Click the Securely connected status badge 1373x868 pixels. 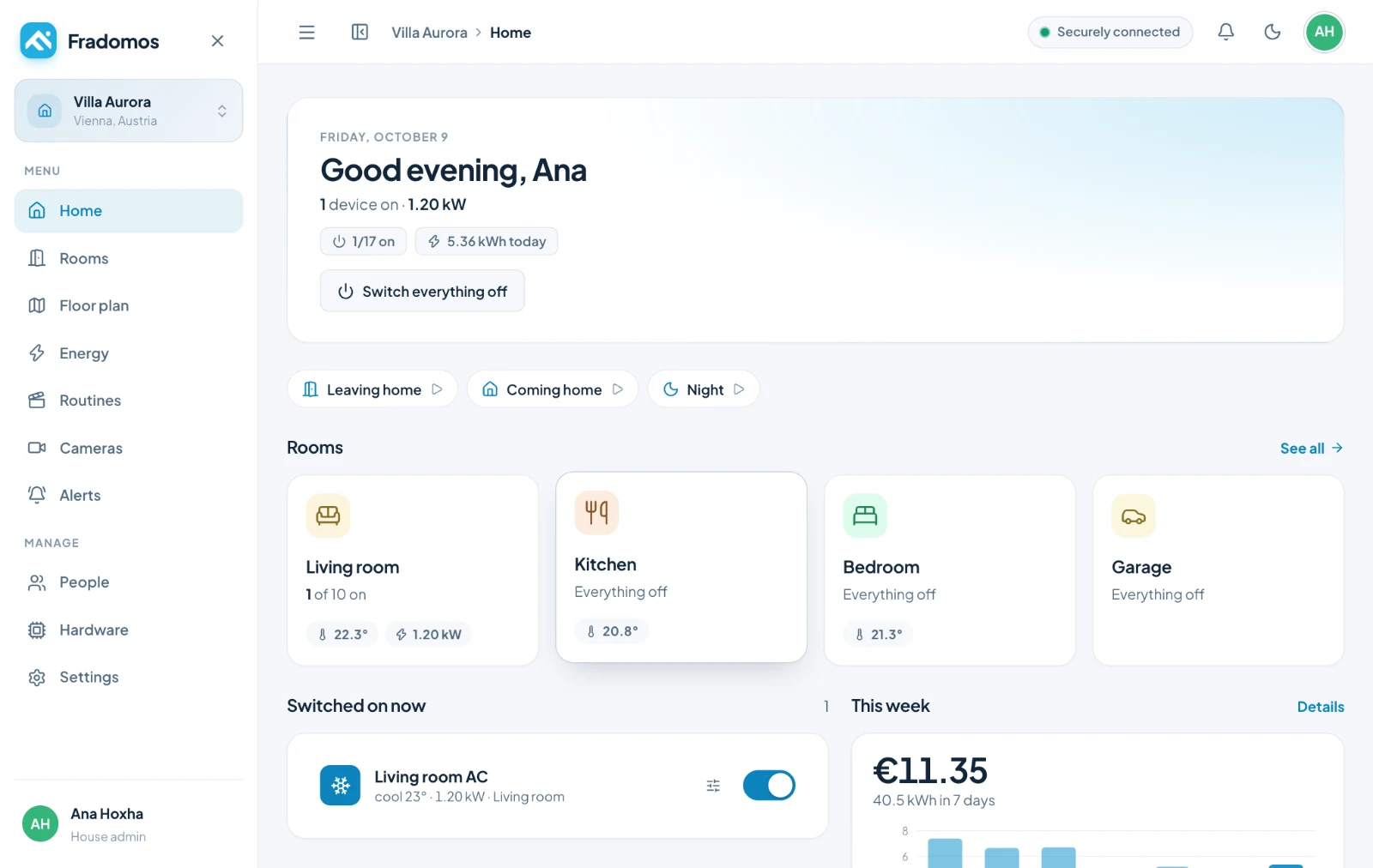[1110, 33]
